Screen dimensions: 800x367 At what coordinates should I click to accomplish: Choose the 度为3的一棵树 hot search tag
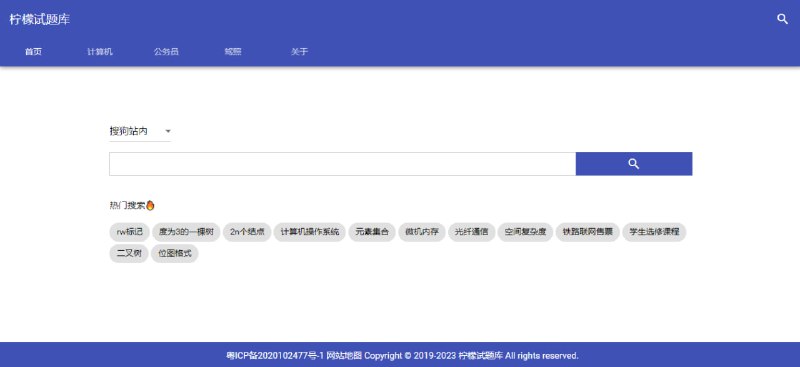[186, 232]
